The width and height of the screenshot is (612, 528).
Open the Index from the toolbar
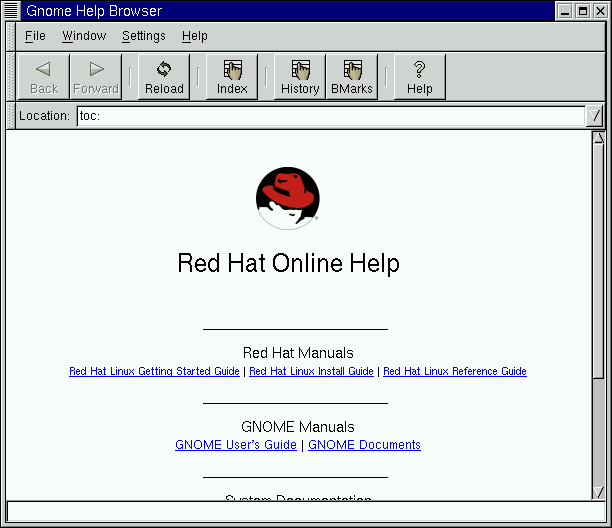click(232, 77)
